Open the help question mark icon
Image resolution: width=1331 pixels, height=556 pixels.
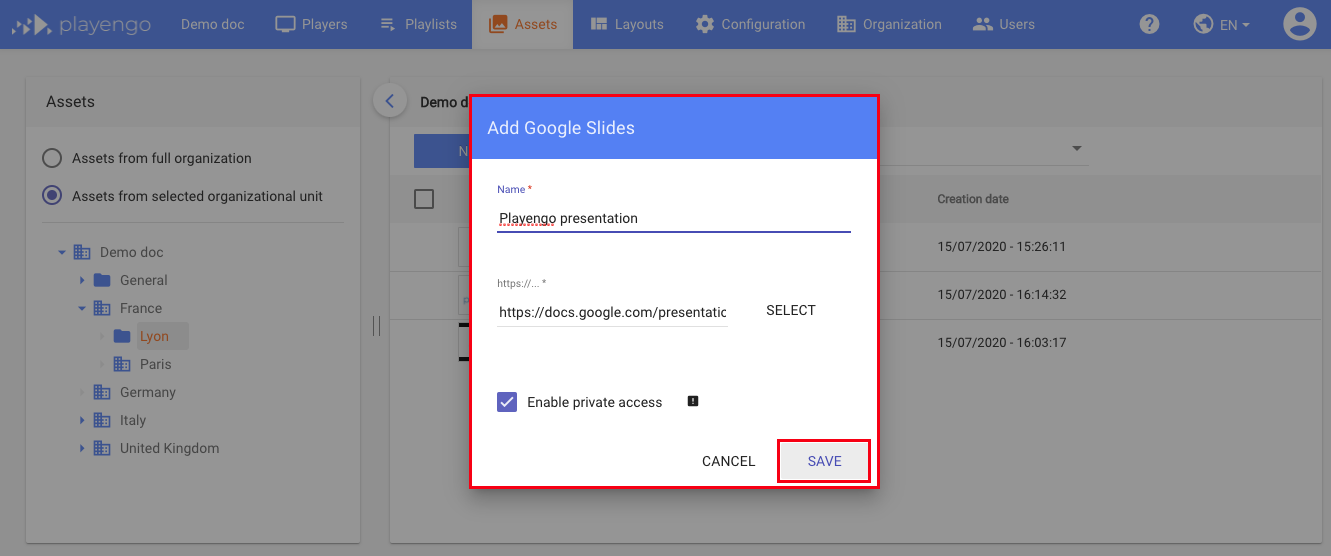pyautogui.click(x=1149, y=24)
